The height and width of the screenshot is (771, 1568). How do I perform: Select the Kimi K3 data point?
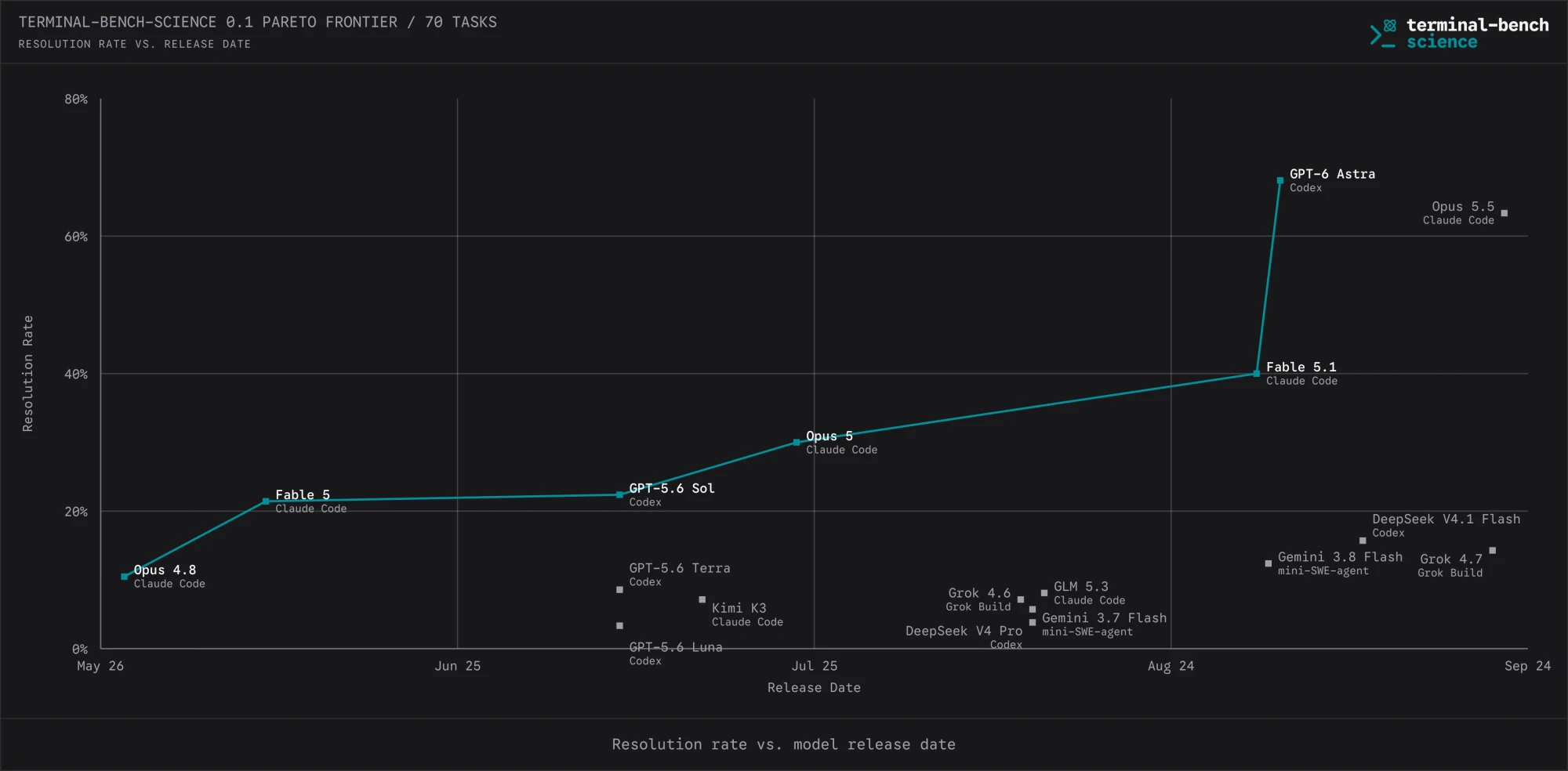[x=702, y=600]
